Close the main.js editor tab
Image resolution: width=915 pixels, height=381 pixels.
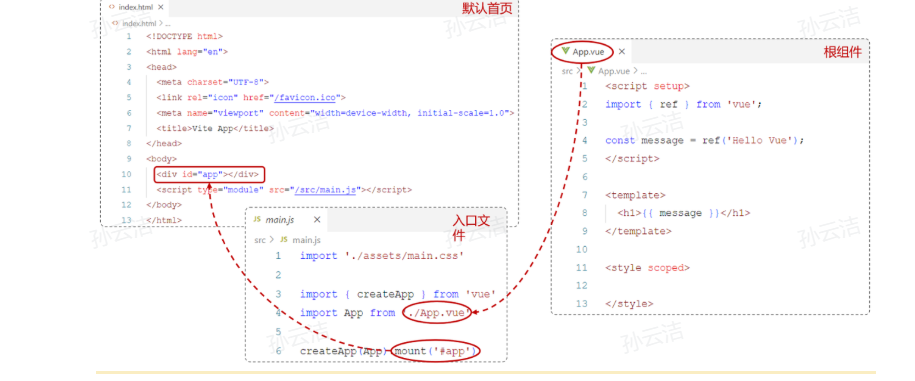317,220
